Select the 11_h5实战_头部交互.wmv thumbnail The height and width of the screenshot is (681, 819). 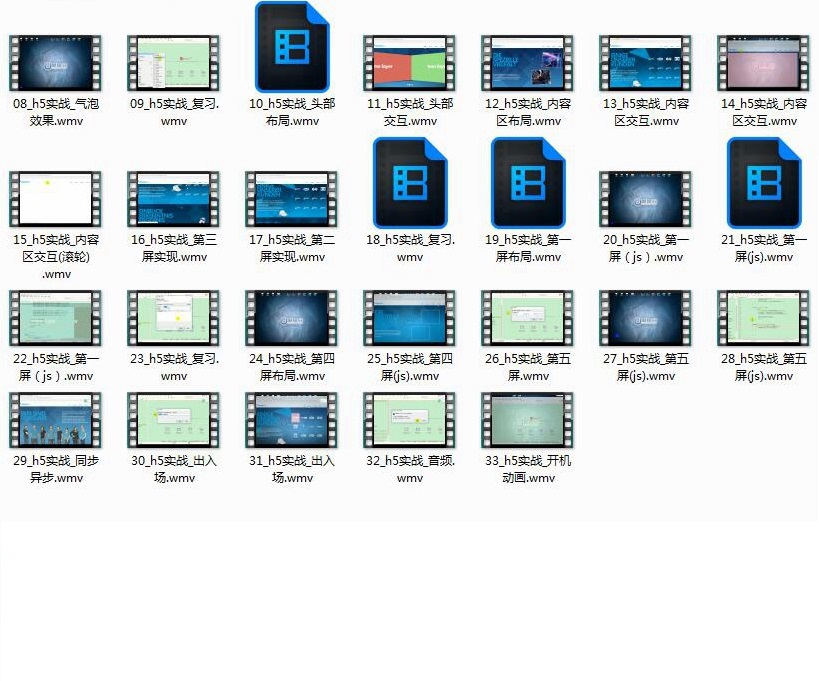[409, 63]
